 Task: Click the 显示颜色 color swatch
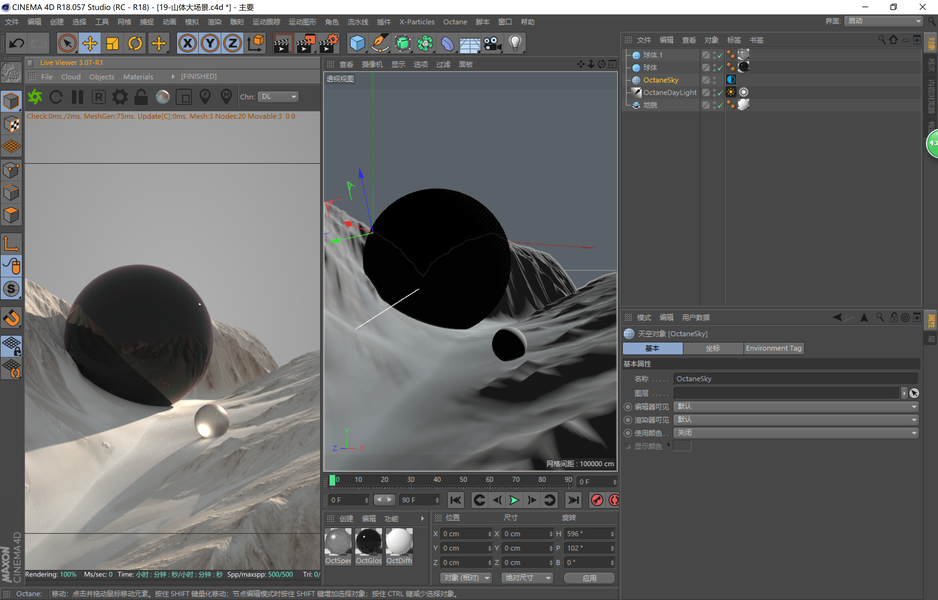(x=683, y=446)
